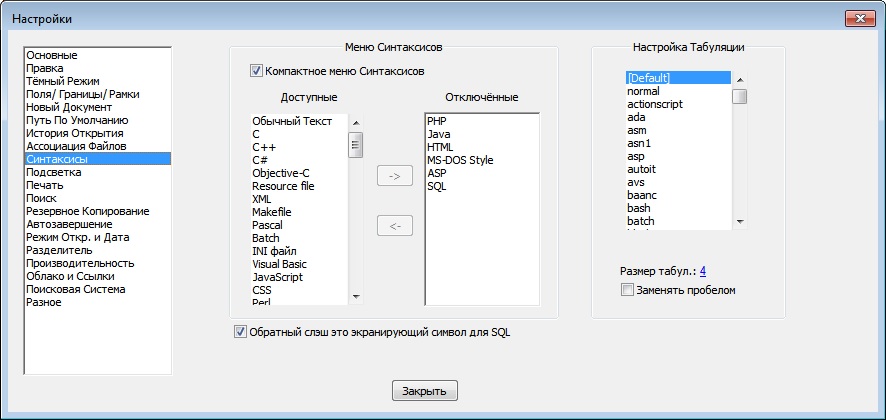Uncheck the SQL backslash escape option
Image resolution: width=886 pixels, height=420 pixels.
[x=240, y=332]
